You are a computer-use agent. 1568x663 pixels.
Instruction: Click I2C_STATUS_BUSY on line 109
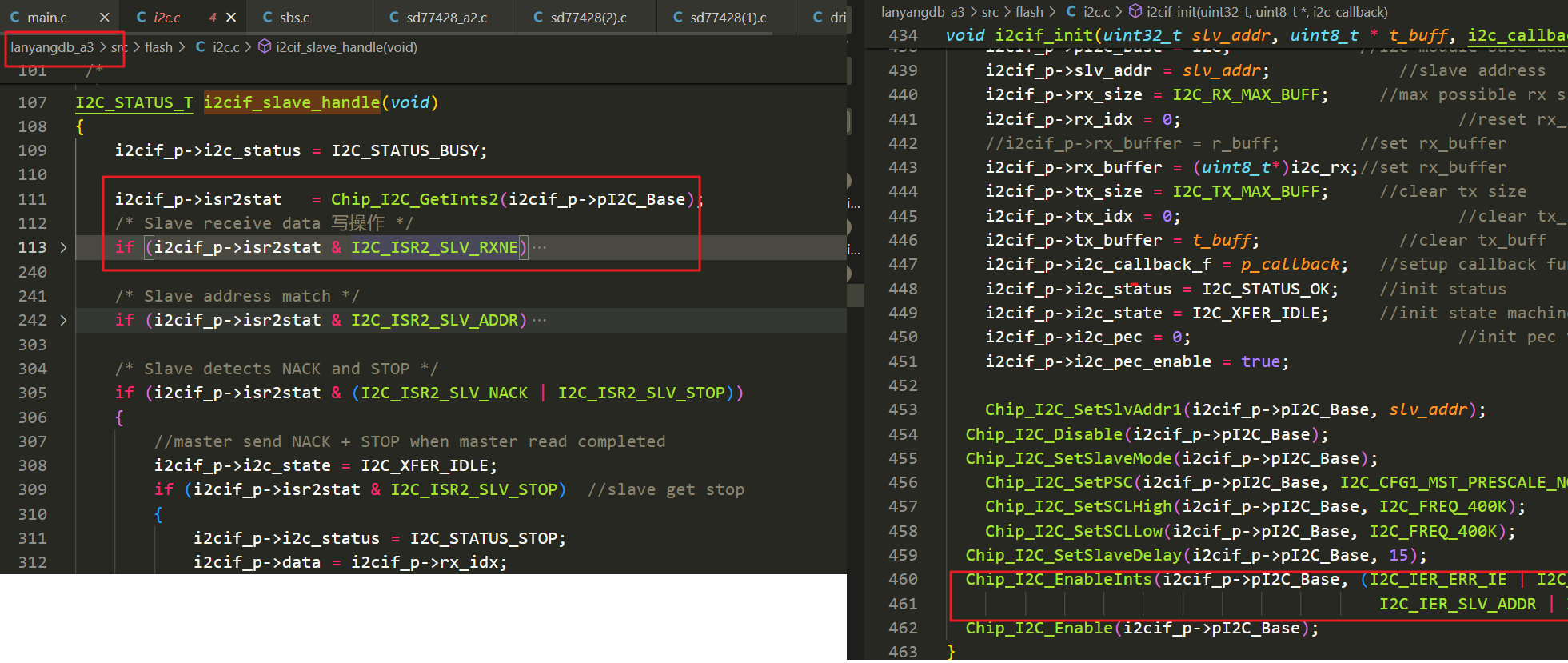click(x=405, y=150)
